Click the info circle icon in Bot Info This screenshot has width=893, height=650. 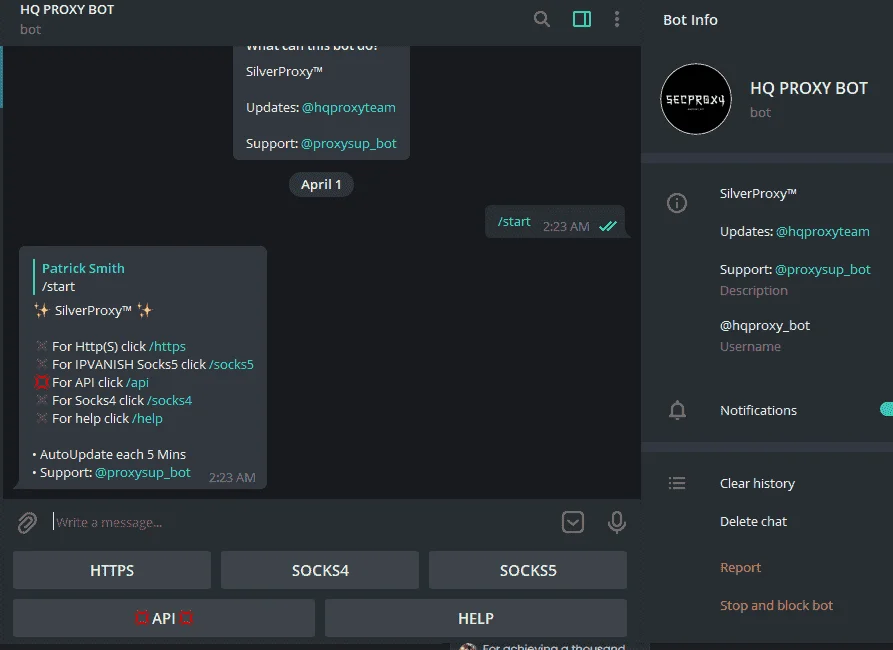click(x=677, y=203)
